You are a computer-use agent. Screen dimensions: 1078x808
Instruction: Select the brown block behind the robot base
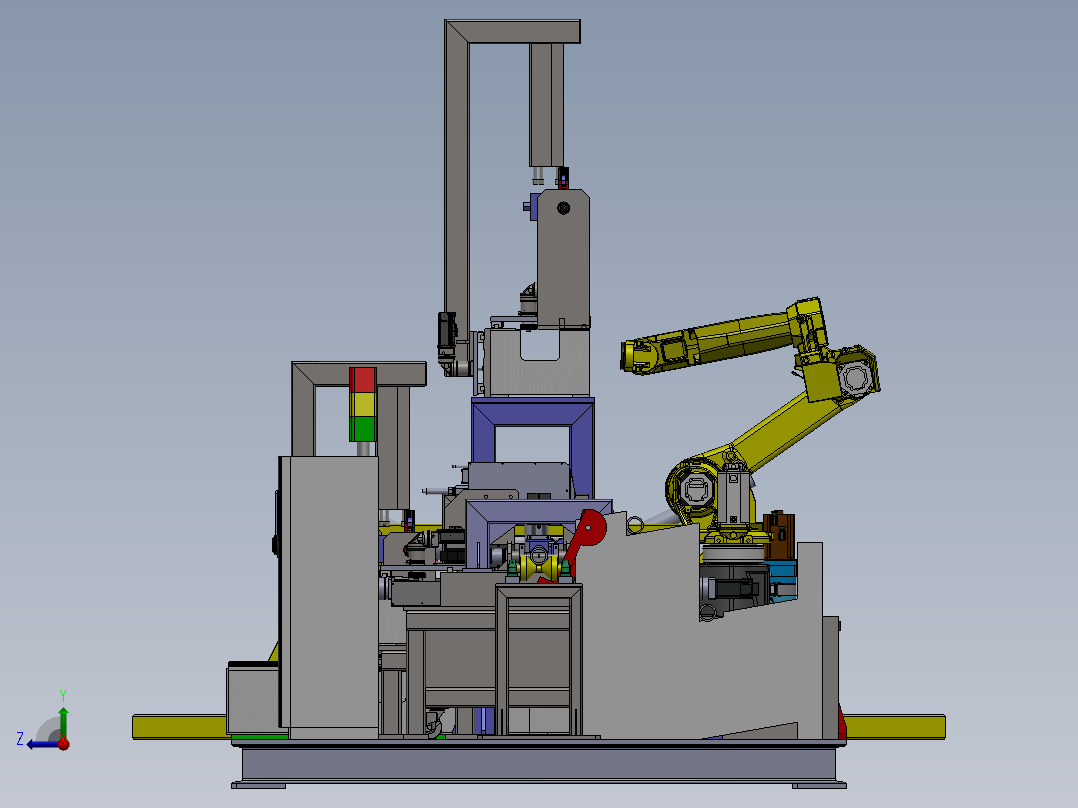point(779,535)
